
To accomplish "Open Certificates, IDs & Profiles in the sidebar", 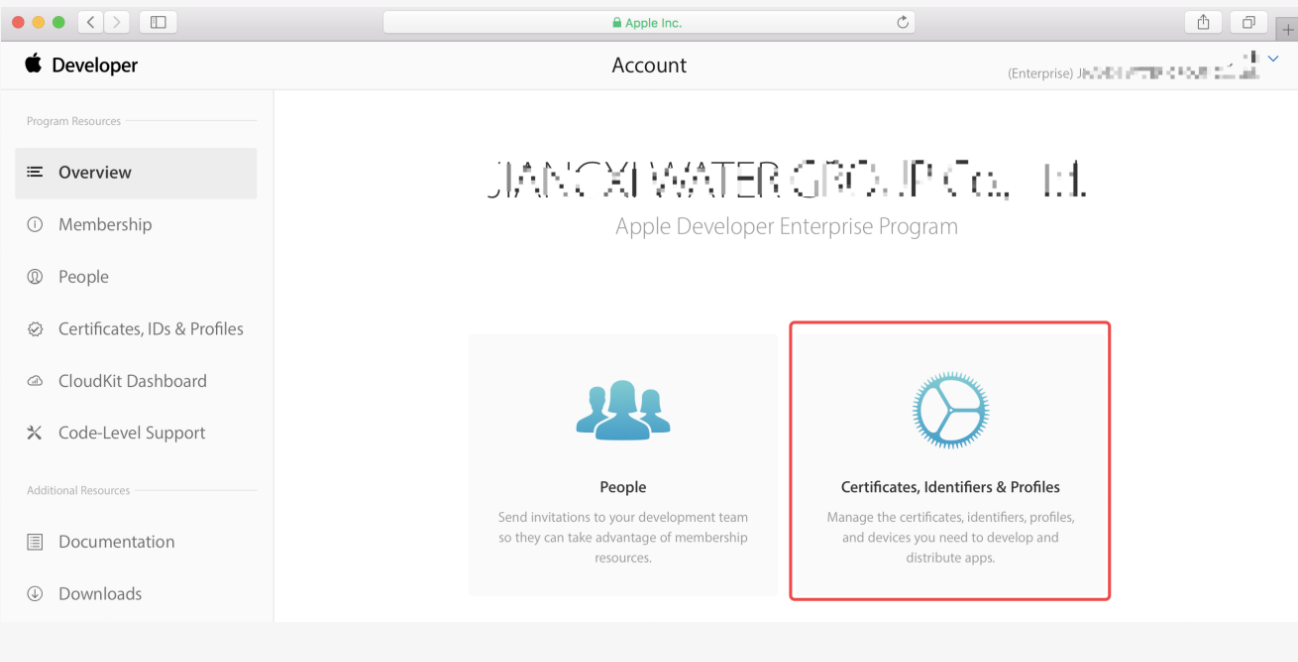I will click(x=150, y=329).
